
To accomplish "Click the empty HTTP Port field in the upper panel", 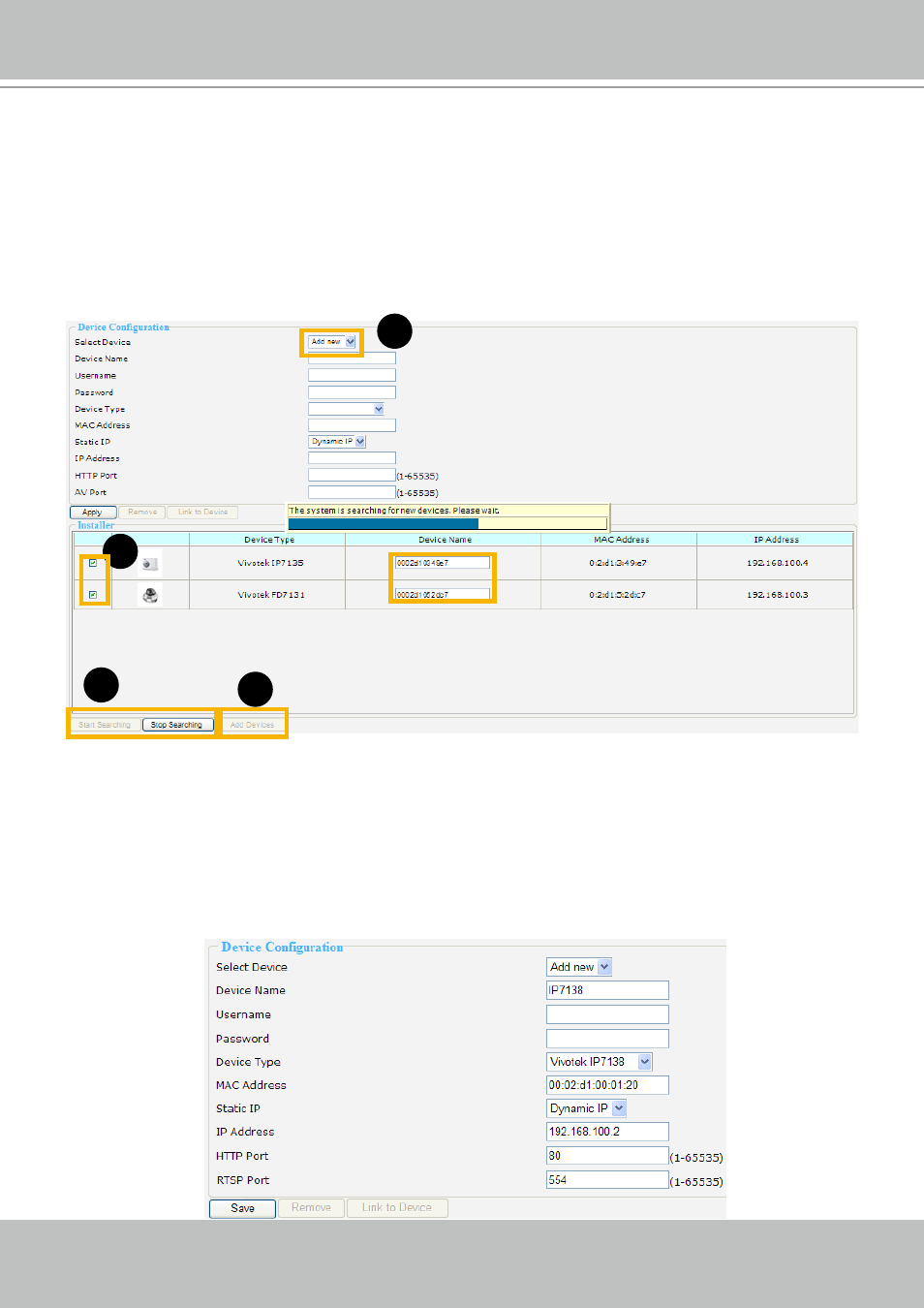I will [x=352, y=476].
